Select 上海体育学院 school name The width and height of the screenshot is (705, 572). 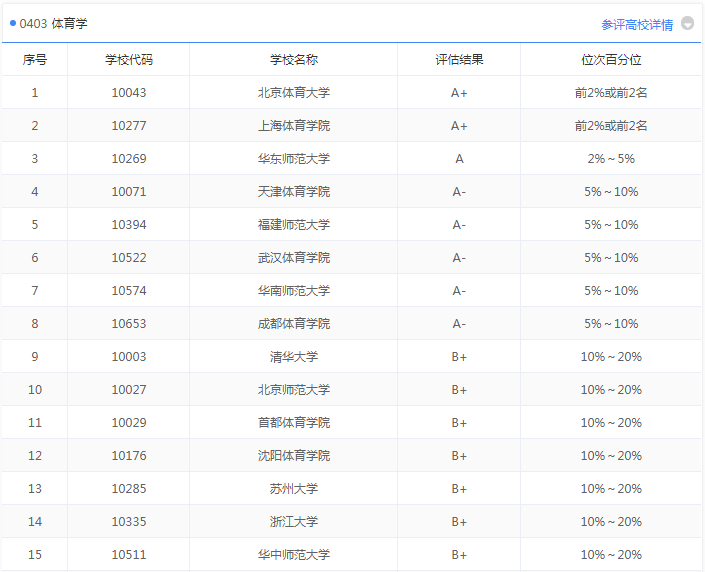coord(293,126)
